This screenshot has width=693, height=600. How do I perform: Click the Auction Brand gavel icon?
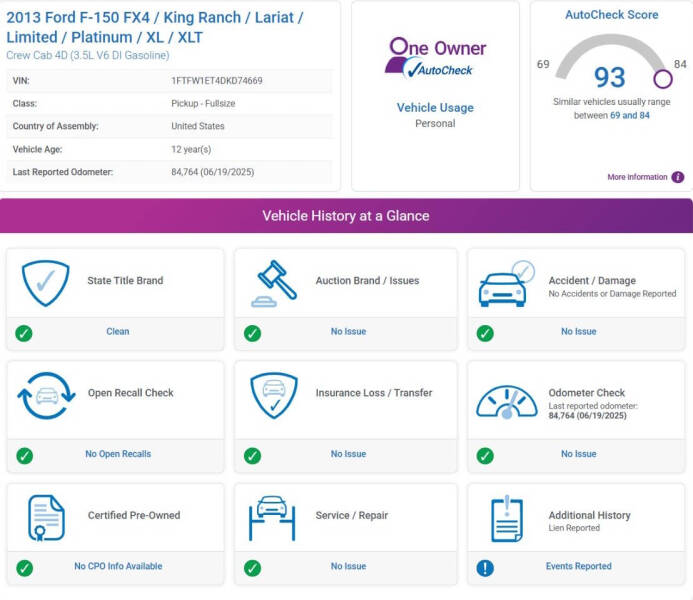pos(275,281)
